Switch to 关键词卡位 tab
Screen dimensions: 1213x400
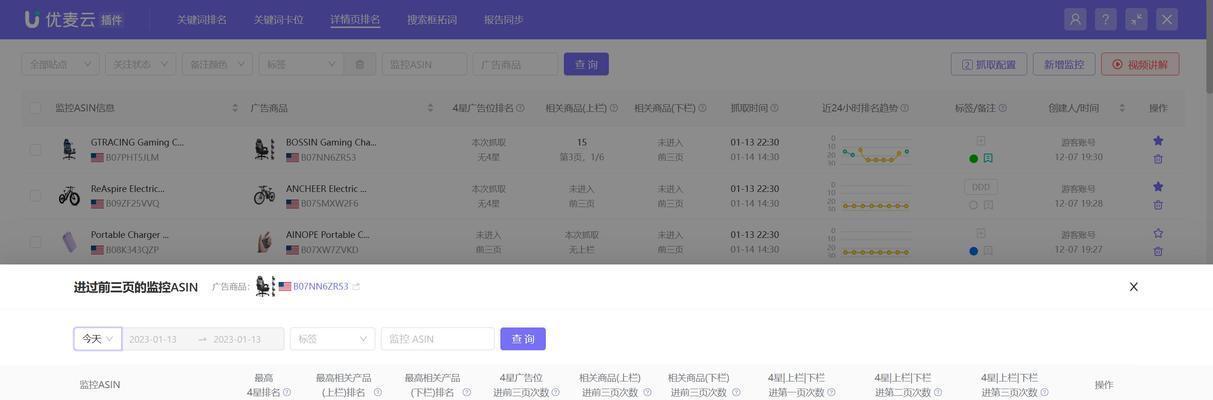(x=279, y=20)
